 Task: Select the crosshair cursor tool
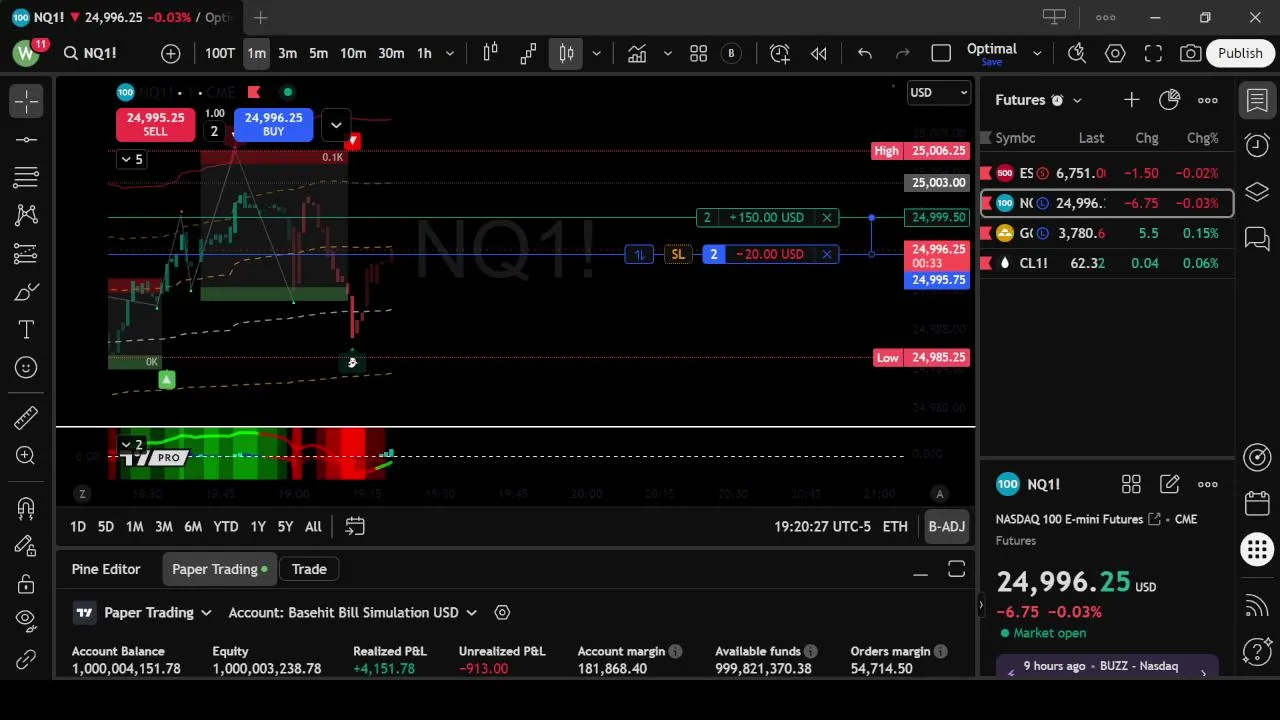pyautogui.click(x=26, y=100)
